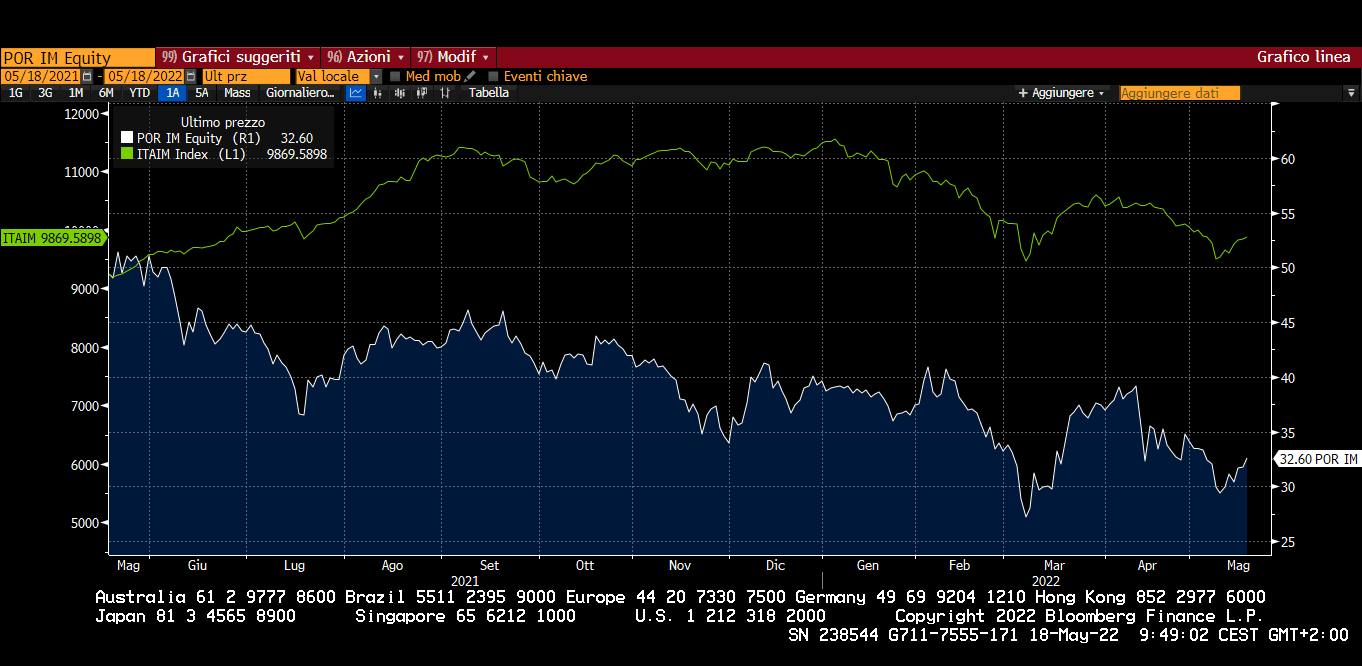Expand the Val locale currency dropdown
This screenshot has height=666, width=1362.
[x=376, y=76]
